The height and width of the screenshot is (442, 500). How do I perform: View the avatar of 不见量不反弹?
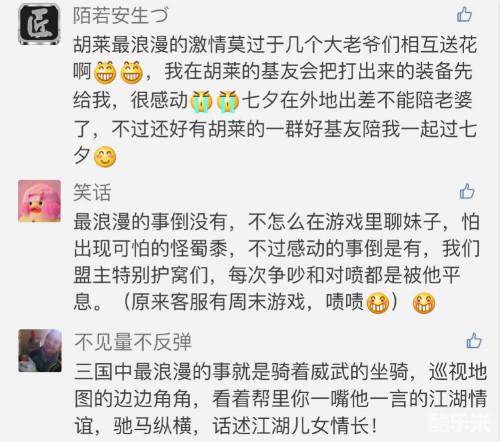(40, 350)
